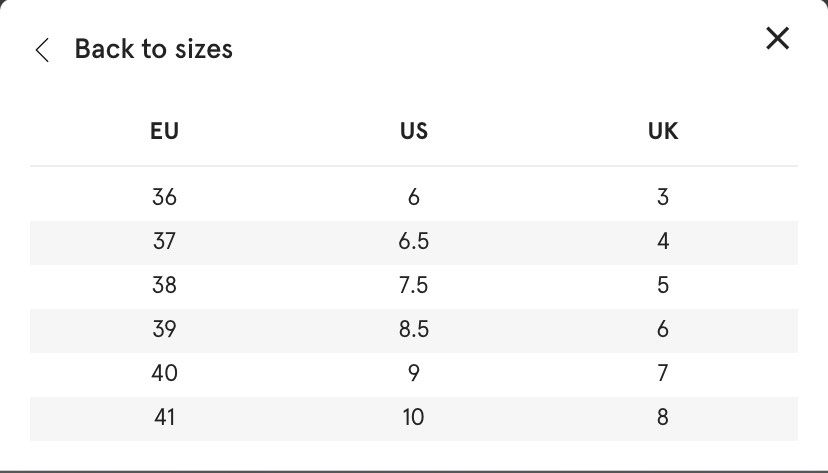This screenshot has height=473, width=828.
Task: Click the back arrow chevron icon
Action: (x=42, y=50)
